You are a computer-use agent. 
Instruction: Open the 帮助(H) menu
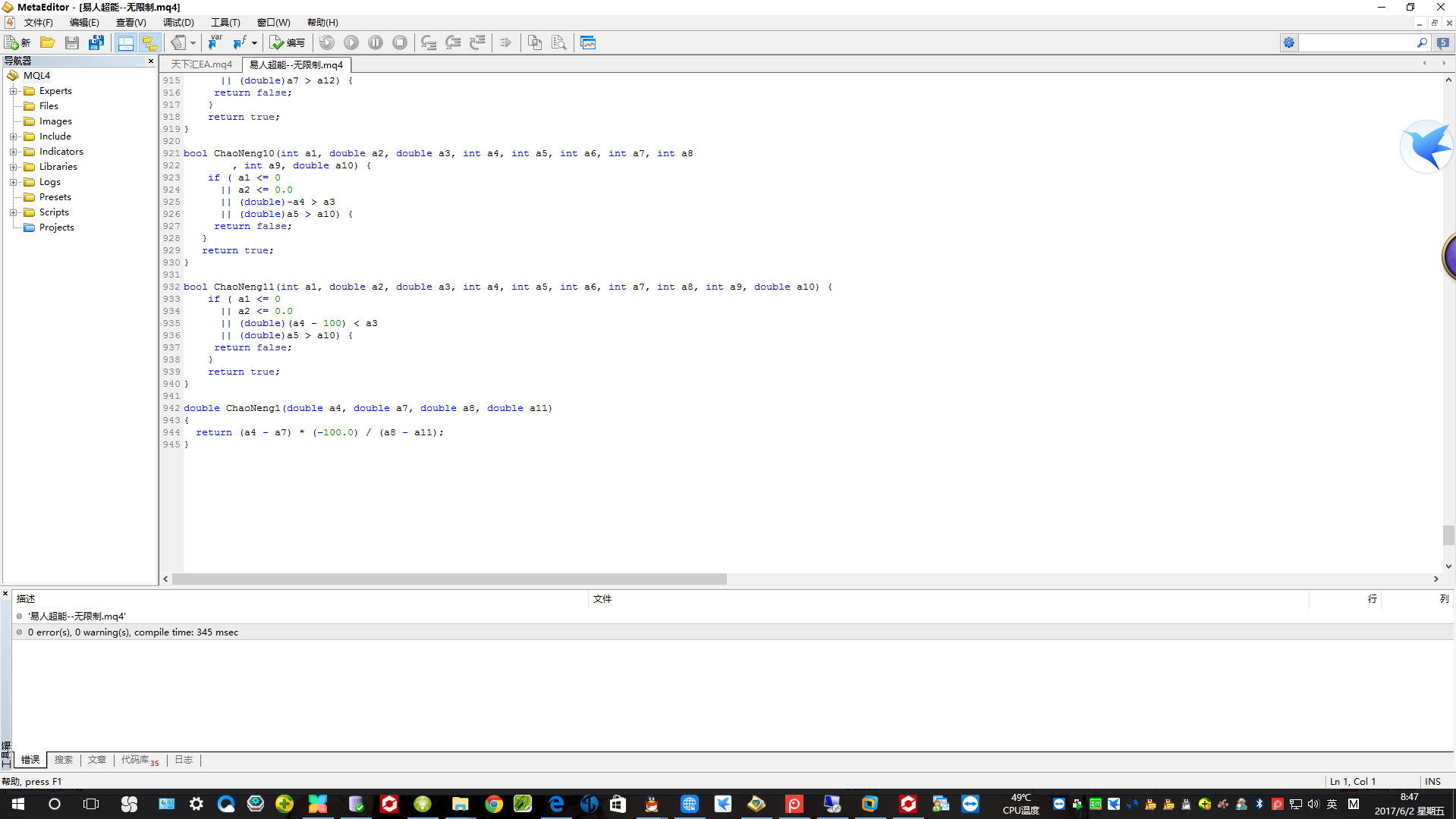(x=322, y=23)
